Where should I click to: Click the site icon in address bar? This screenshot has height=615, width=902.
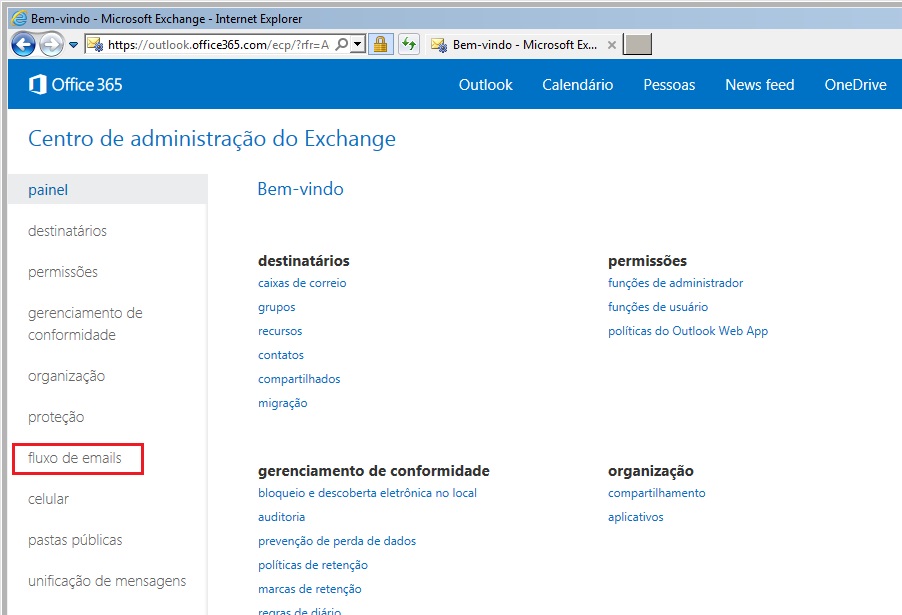coord(95,44)
